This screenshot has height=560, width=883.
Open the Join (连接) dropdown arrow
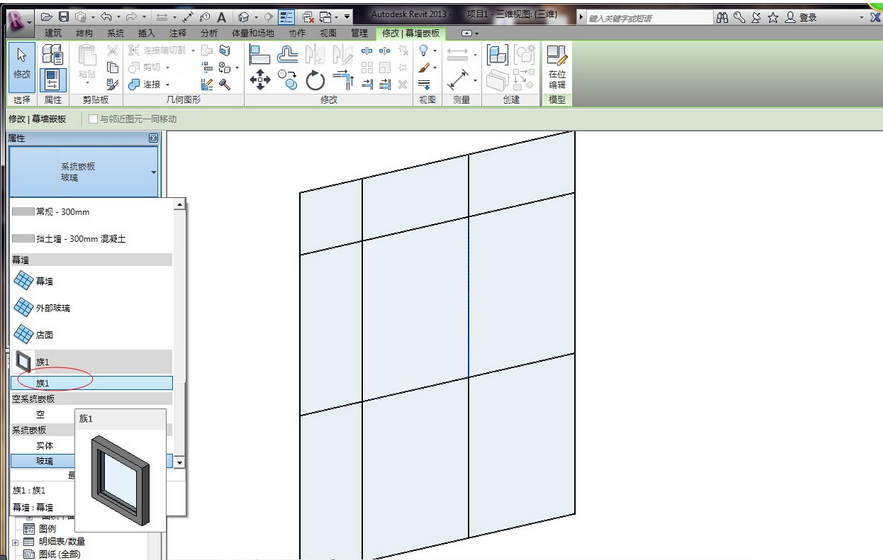168,85
